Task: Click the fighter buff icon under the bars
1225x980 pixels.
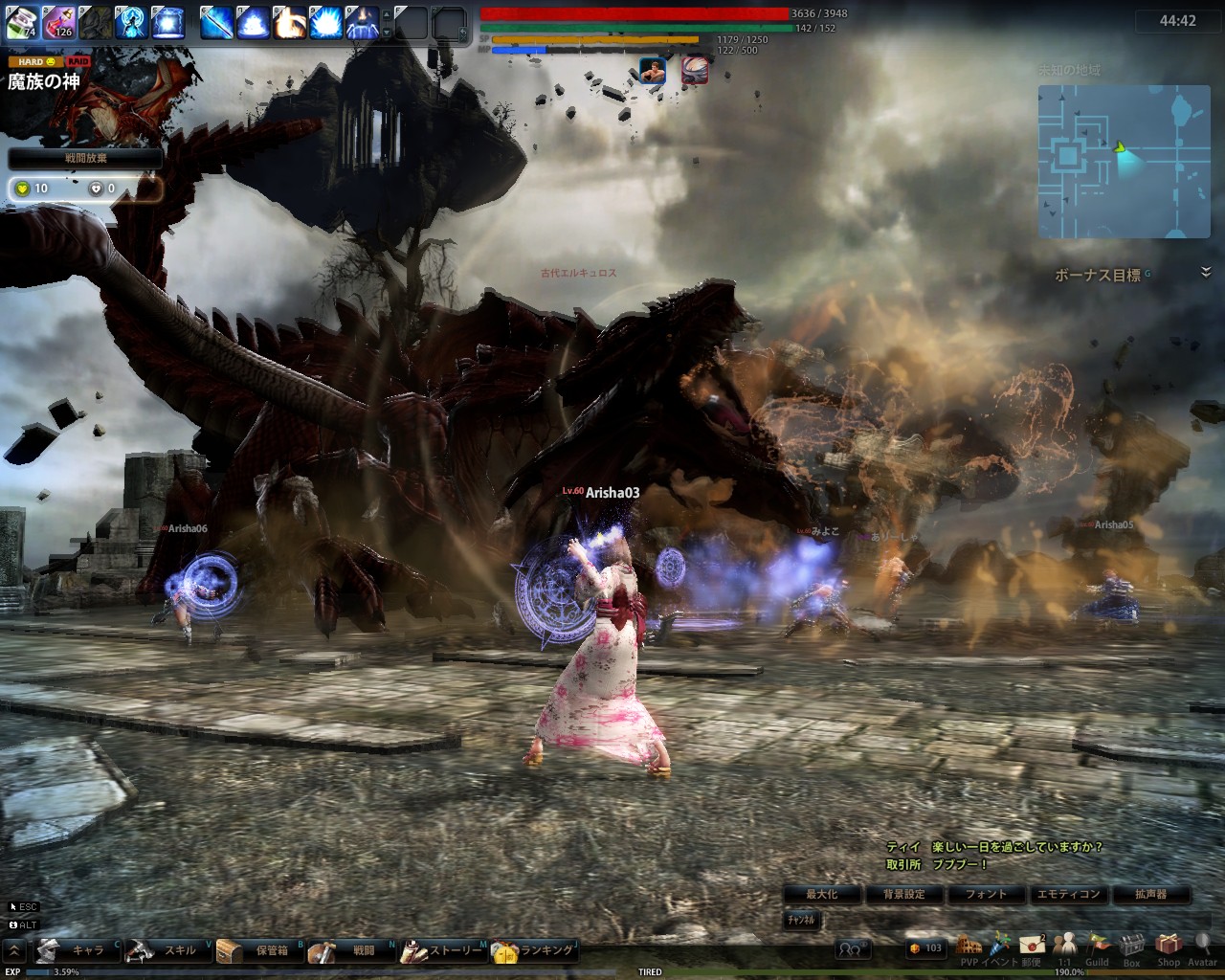Action: pos(653,71)
